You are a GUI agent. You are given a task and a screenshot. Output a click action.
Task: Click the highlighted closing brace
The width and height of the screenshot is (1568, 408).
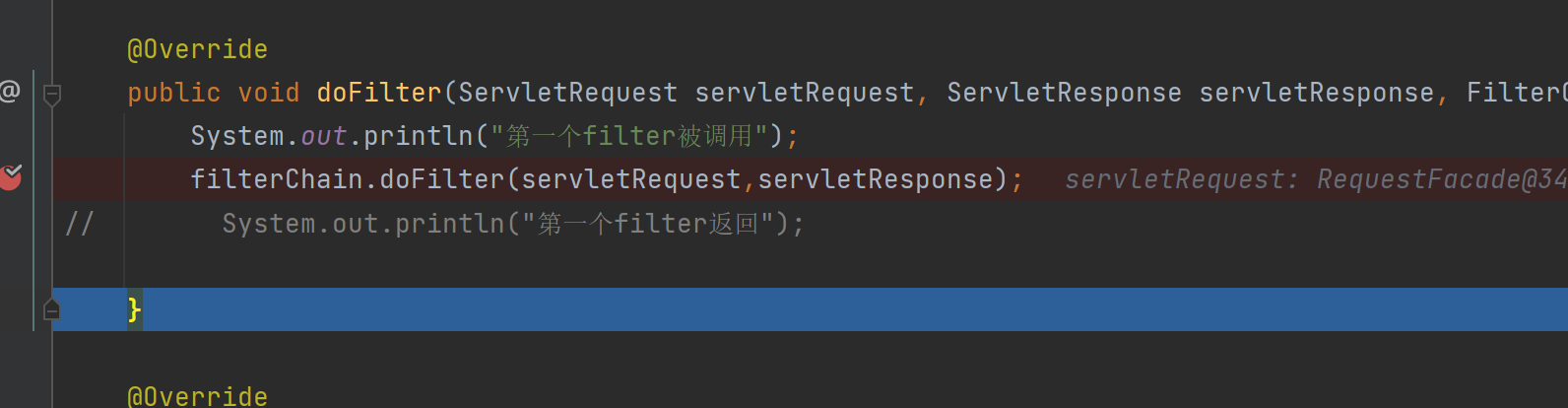(x=134, y=309)
